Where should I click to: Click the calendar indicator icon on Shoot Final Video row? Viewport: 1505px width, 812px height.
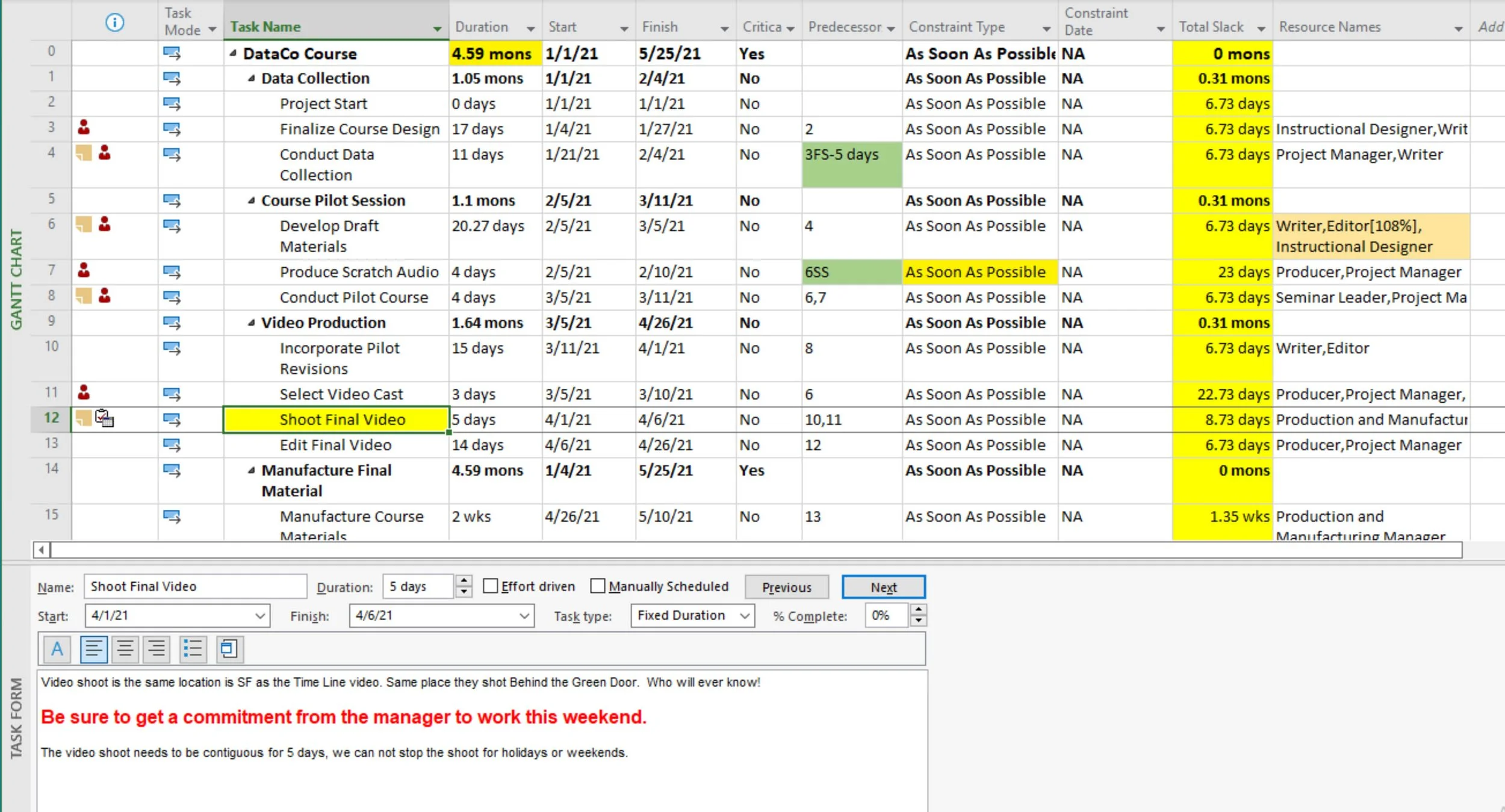pos(105,418)
